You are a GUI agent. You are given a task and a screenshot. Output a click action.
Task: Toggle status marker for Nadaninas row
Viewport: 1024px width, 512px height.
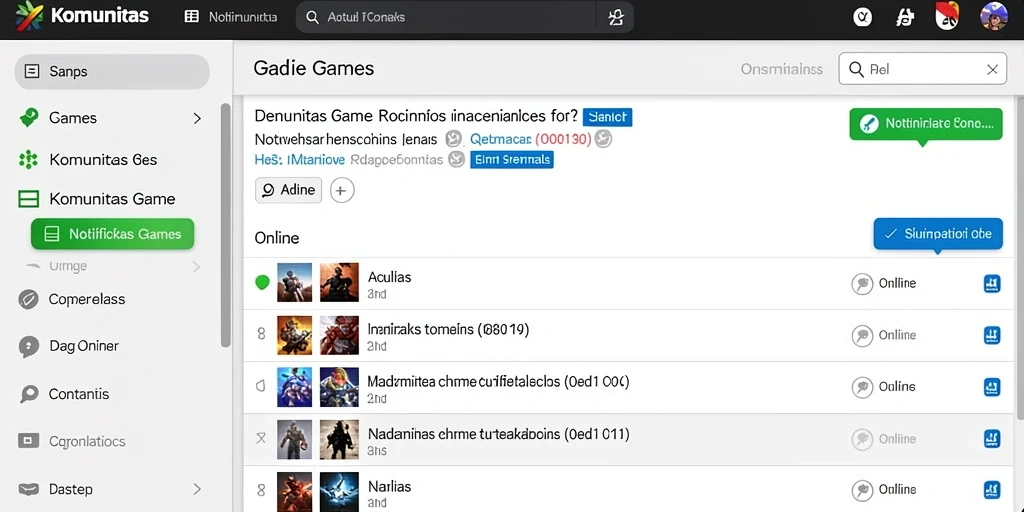pyautogui.click(x=261, y=438)
